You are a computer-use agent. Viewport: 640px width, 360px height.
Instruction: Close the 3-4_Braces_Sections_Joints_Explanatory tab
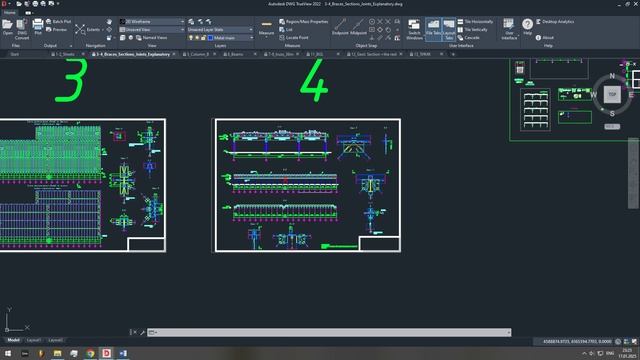[x=174, y=54]
